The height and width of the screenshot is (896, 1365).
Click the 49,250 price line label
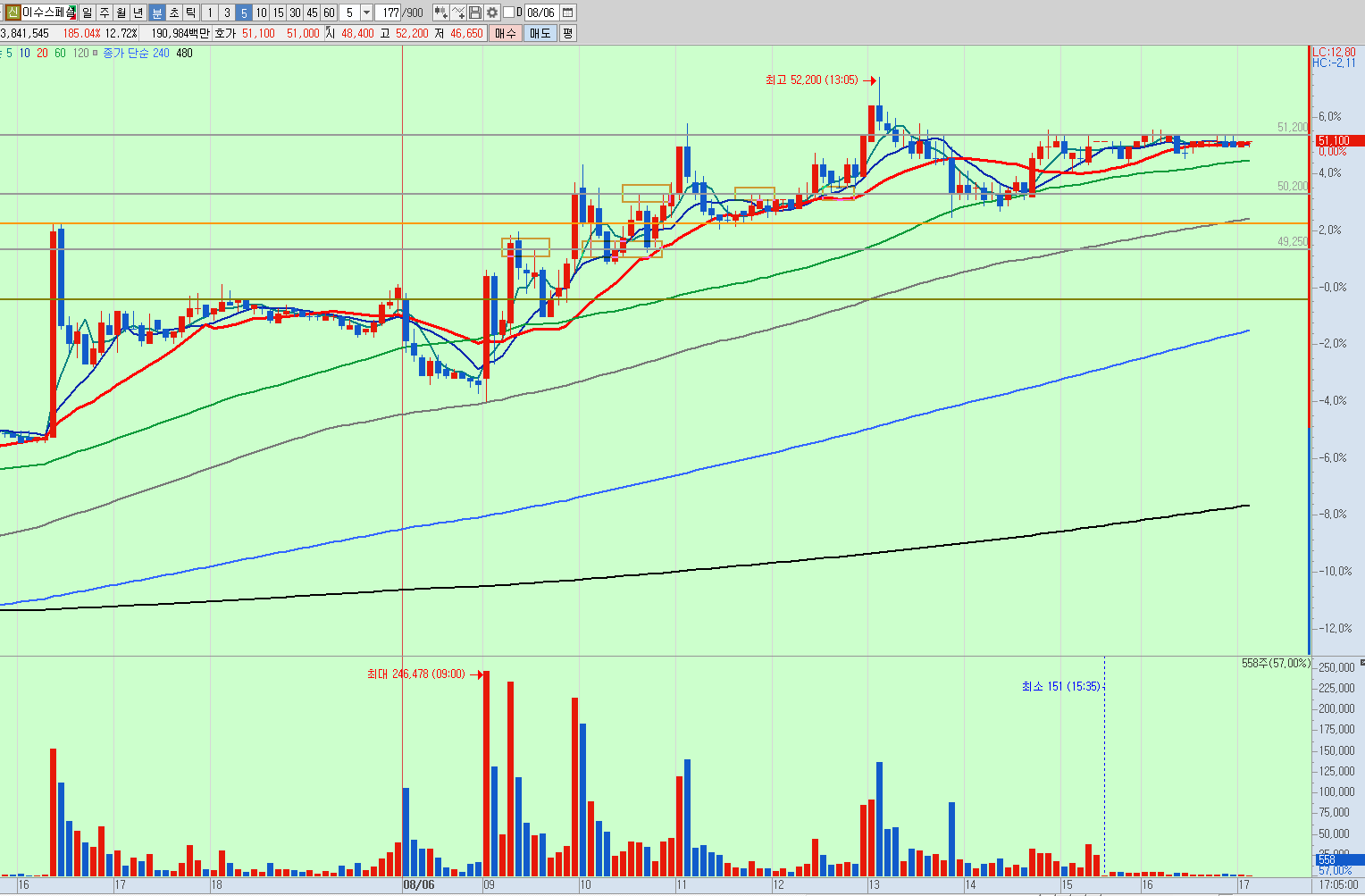(1293, 242)
